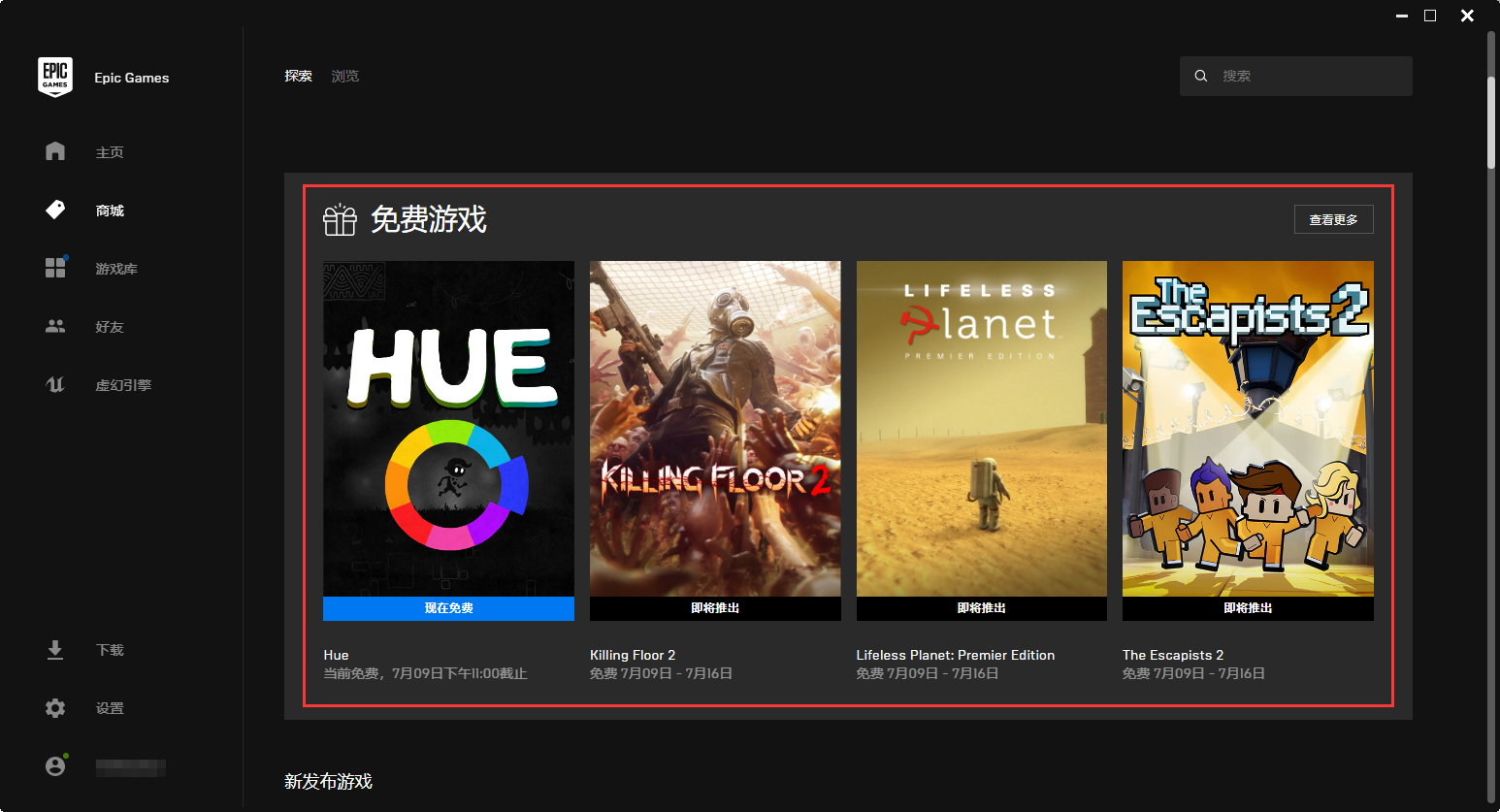The width and height of the screenshot is (1500, 812).
Task: Click the date text under Lifeless Planet
Action: click(x=928, y=673)
